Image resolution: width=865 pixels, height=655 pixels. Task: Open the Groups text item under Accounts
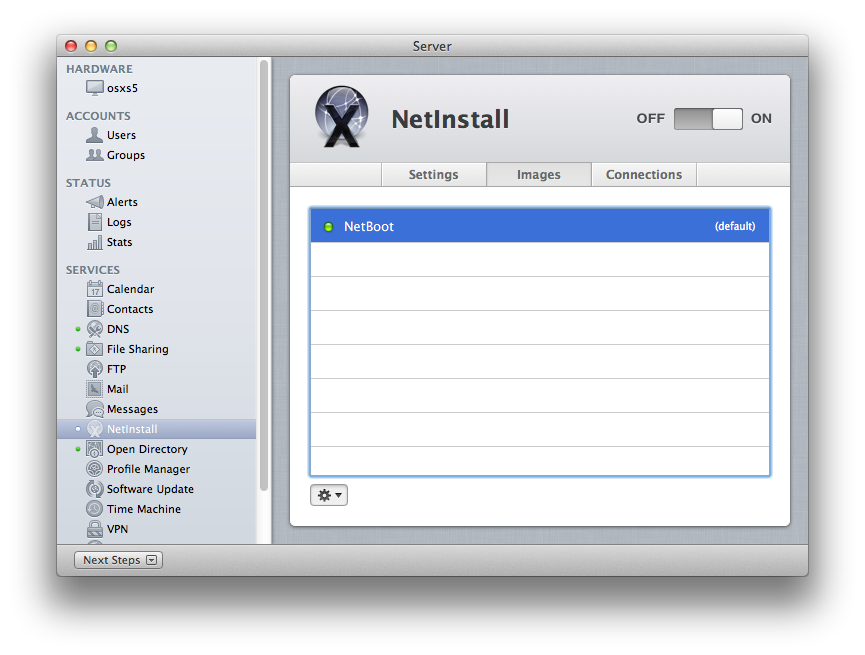pyautogui.click(x=126, y=155)
